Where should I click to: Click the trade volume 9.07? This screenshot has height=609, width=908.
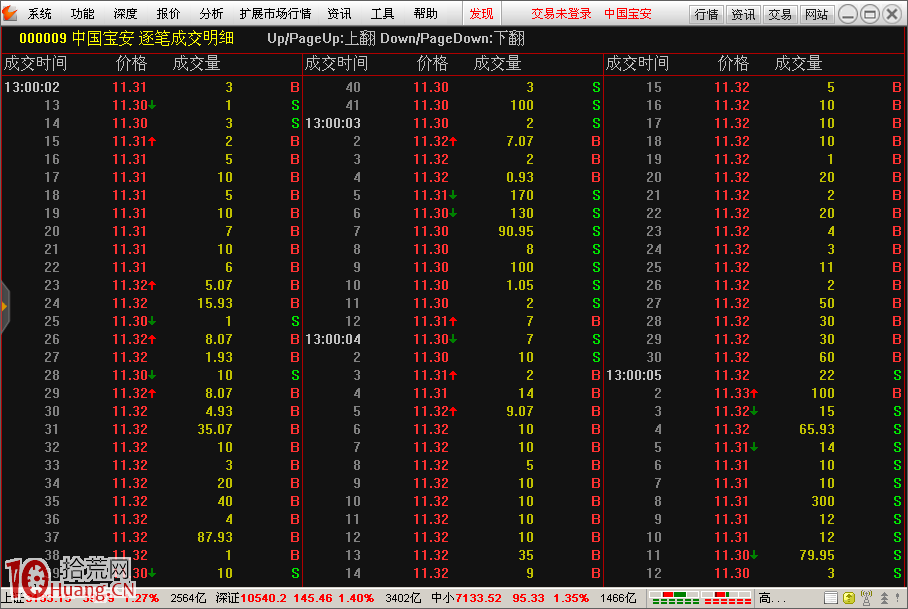click(x=519, y=411)
